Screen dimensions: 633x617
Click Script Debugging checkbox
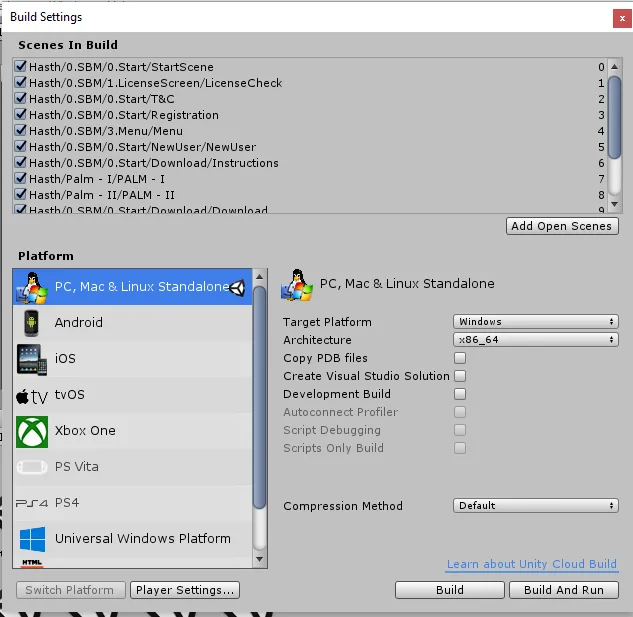tap(460, 430)
